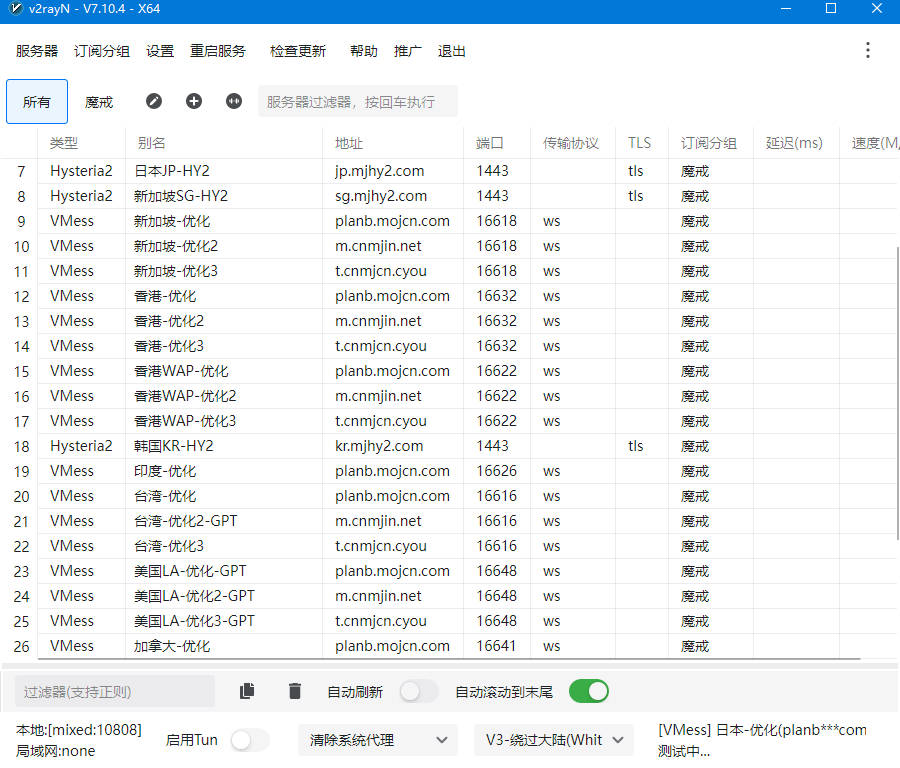Click 重启服务 in the menu bar
Viewport: 900px width, 768px height.
[218, 51]
